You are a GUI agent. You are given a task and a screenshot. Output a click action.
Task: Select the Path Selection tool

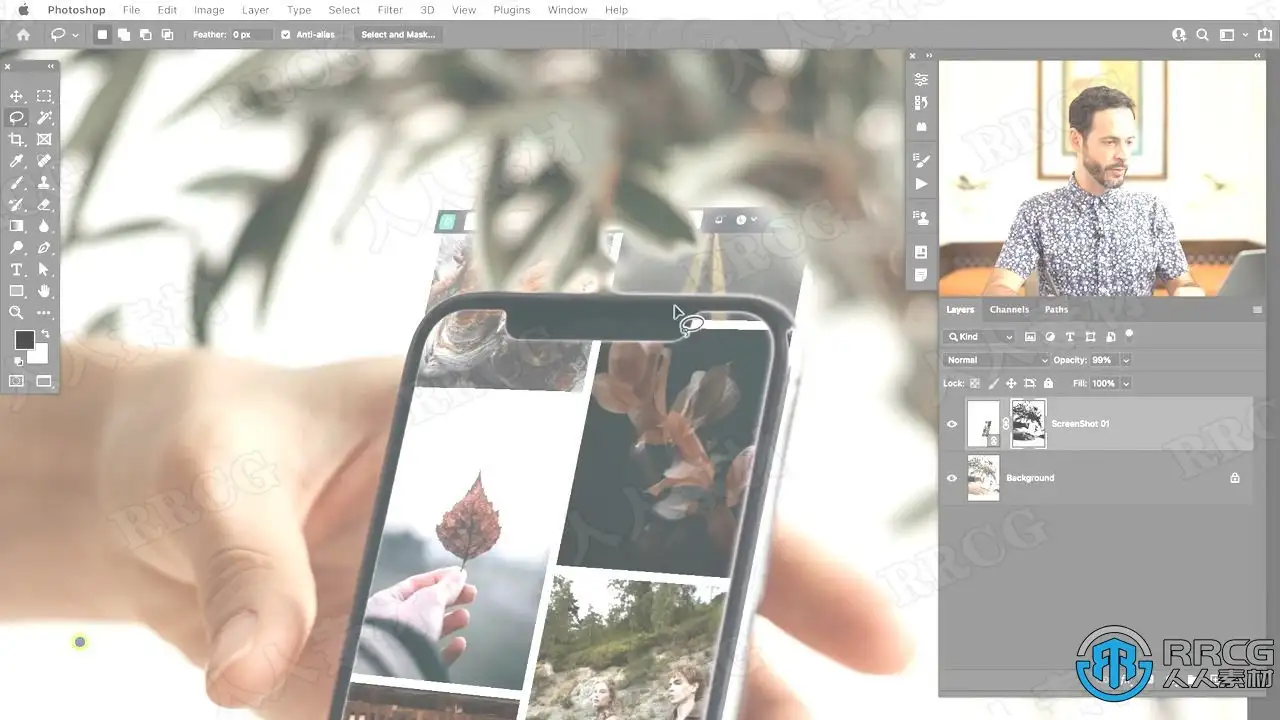click(x=44, y=270)
